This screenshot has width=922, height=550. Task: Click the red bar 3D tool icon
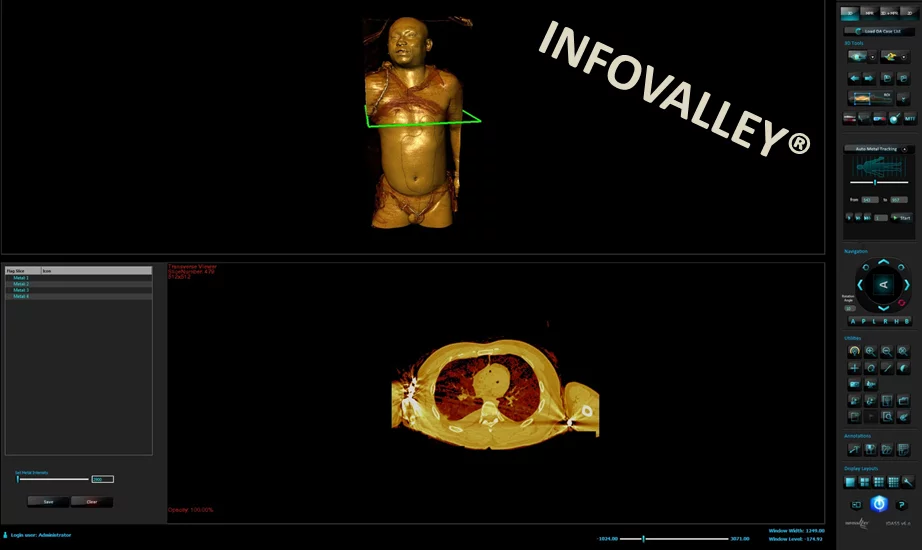850,118
